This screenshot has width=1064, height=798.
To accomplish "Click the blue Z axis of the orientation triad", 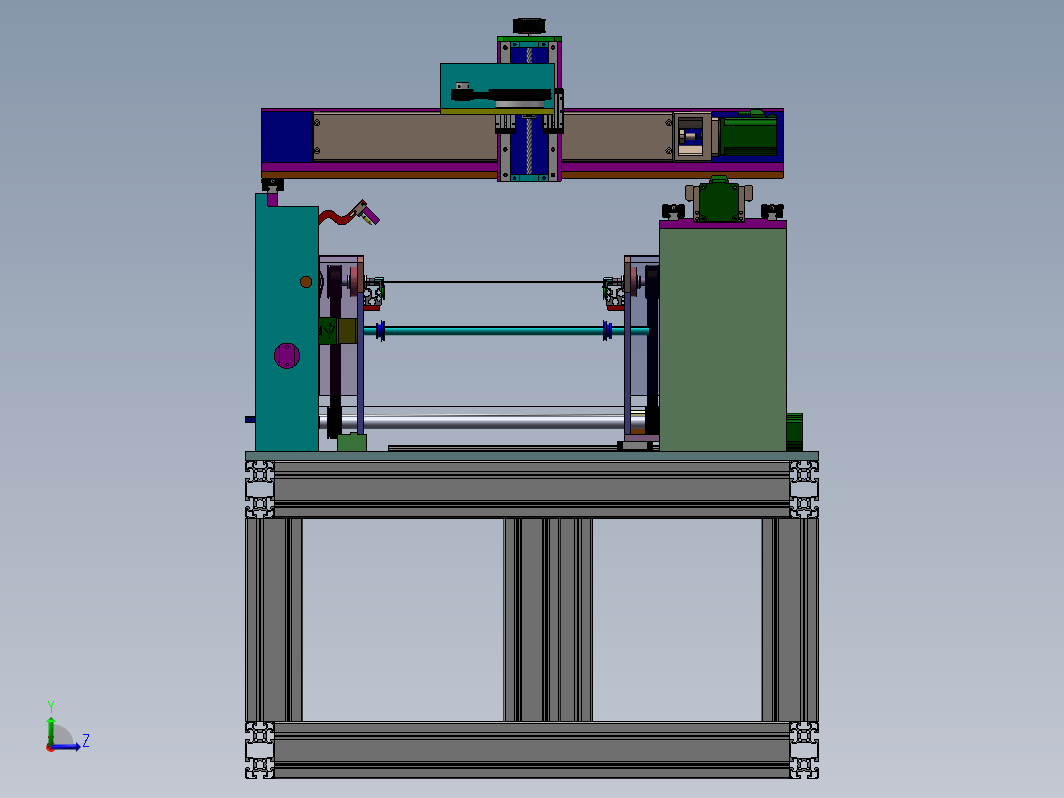I will [x=66, y=746].
